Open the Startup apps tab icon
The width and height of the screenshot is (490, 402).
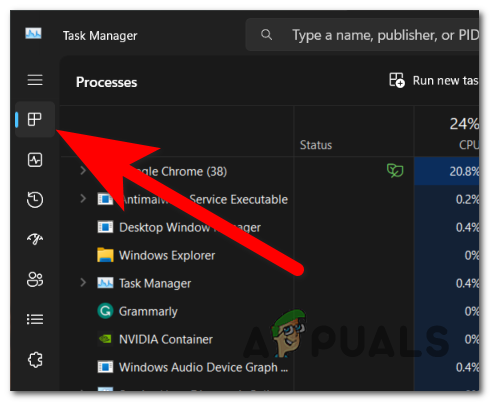(x=35, y=239)
